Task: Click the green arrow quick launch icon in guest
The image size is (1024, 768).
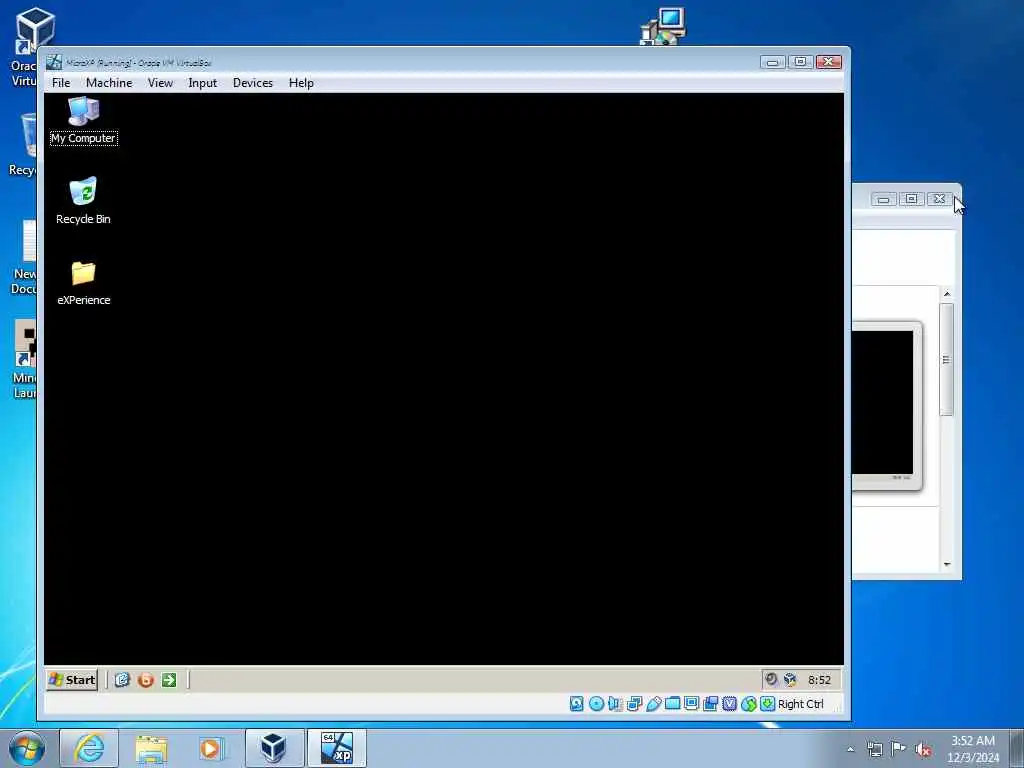Action: point(169,680)
